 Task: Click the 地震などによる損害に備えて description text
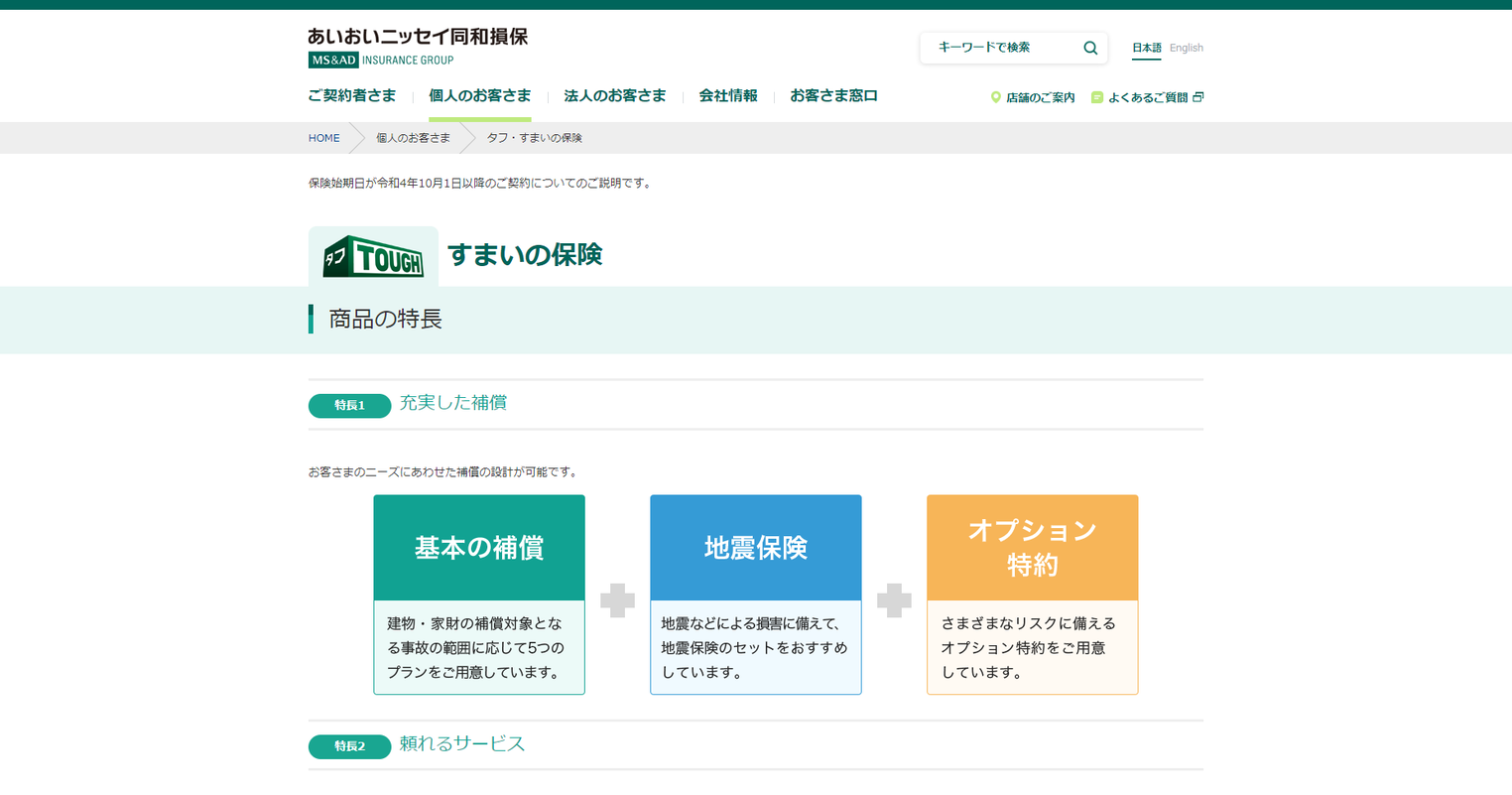point(754,648)
